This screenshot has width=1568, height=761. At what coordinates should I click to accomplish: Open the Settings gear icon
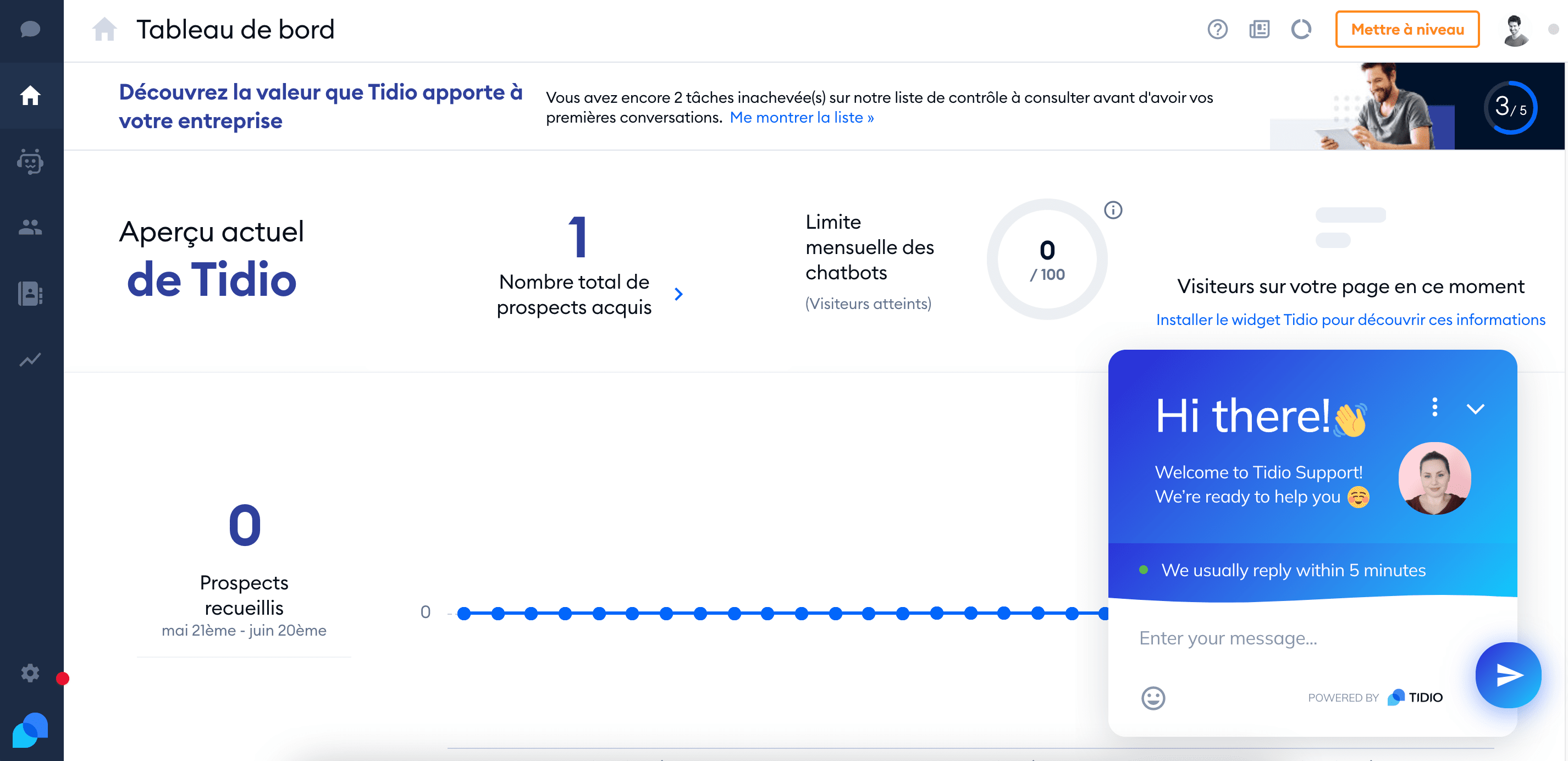tap(30, 672)
